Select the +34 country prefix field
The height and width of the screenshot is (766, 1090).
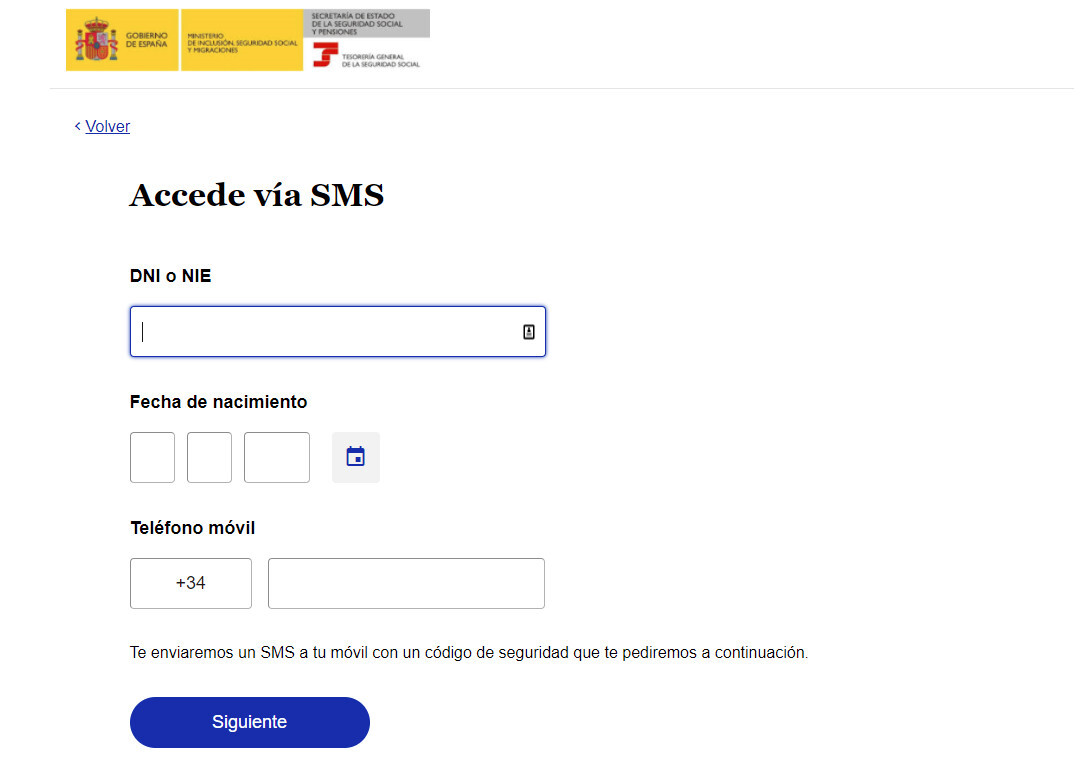tap(190, 583)
